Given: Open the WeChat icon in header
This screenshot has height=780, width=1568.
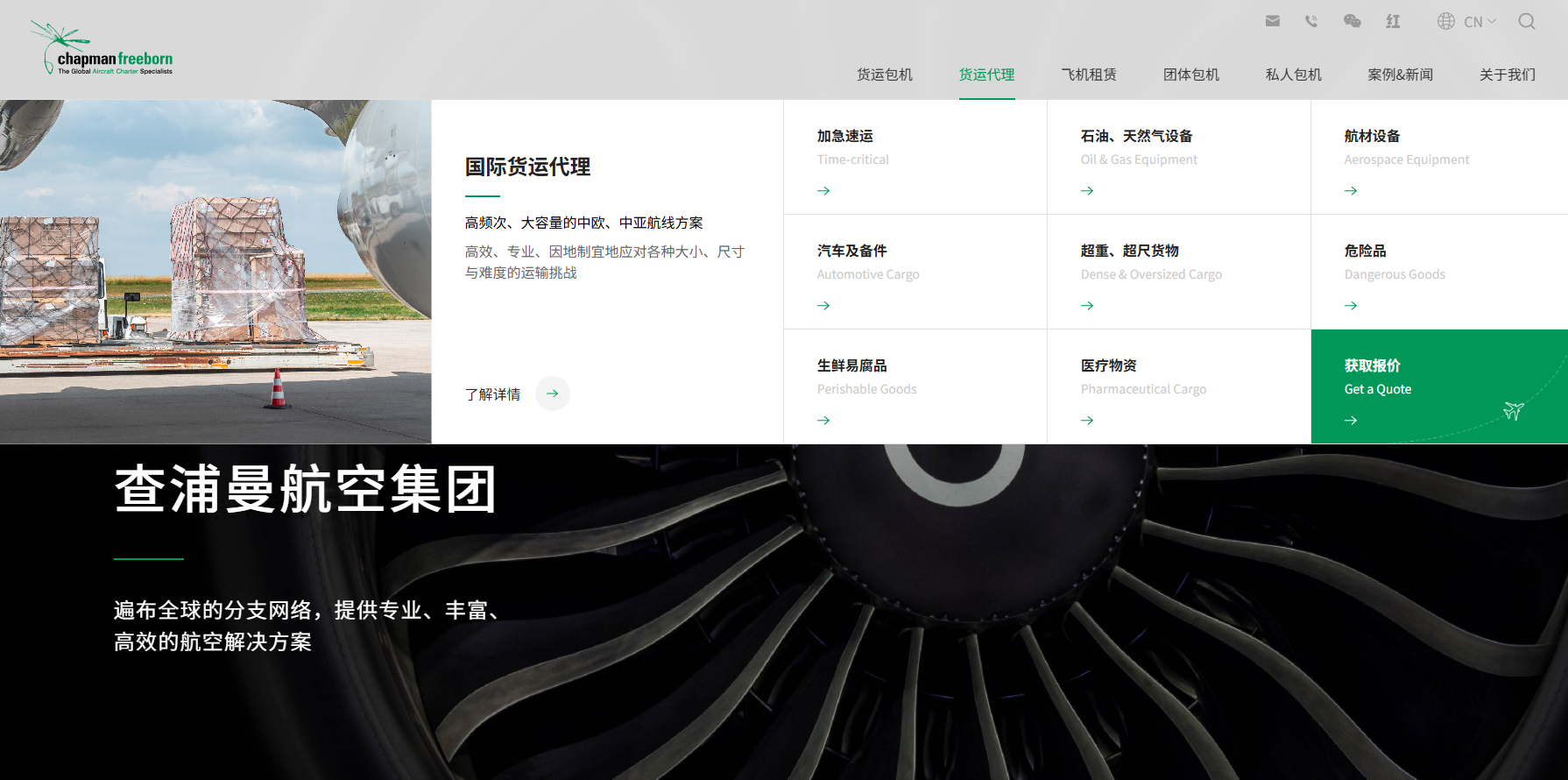Looking at the screenshot, I should click(1352, 21).
